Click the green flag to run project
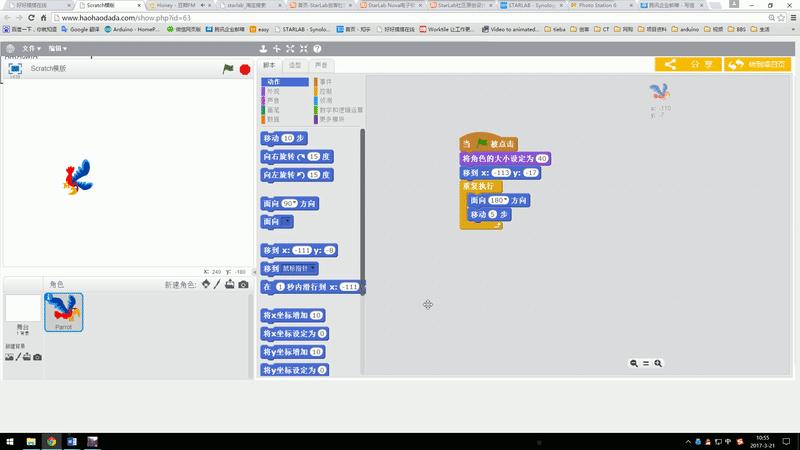The height and width of the screenshot is (450, 800). 228,69
